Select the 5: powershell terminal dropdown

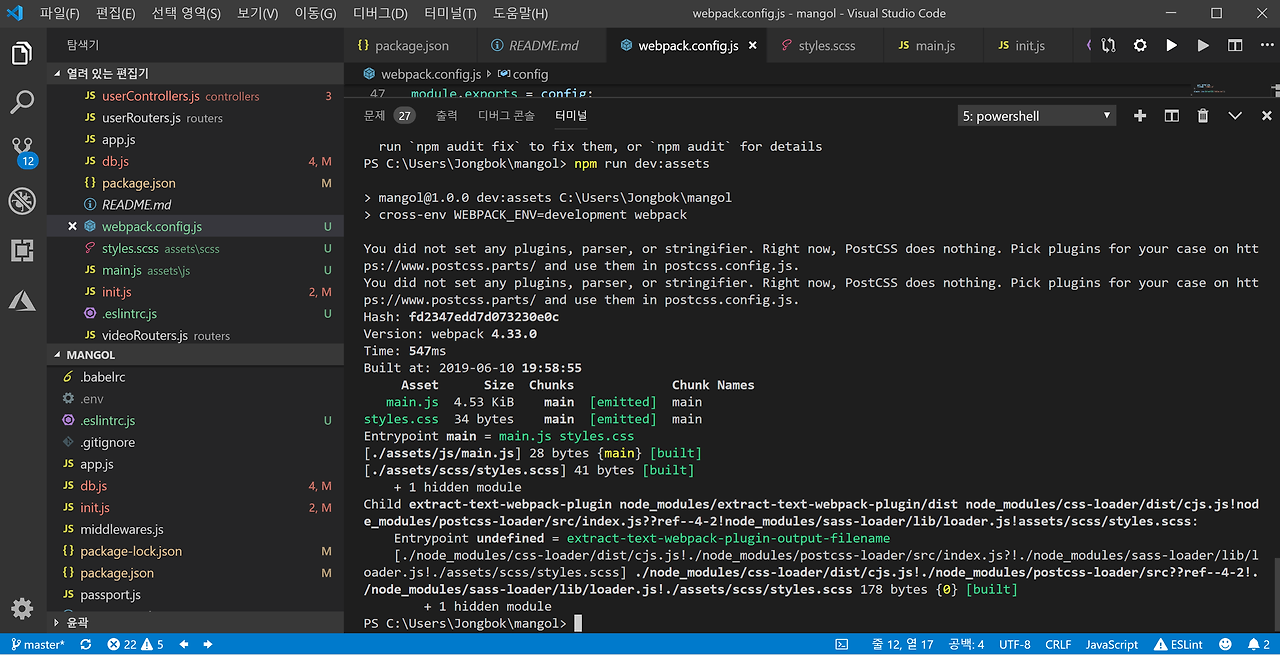coord(1036,116)
